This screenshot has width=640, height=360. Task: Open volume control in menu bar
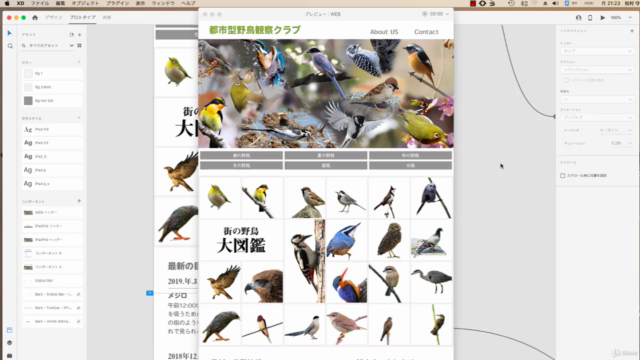pos(556,3)
